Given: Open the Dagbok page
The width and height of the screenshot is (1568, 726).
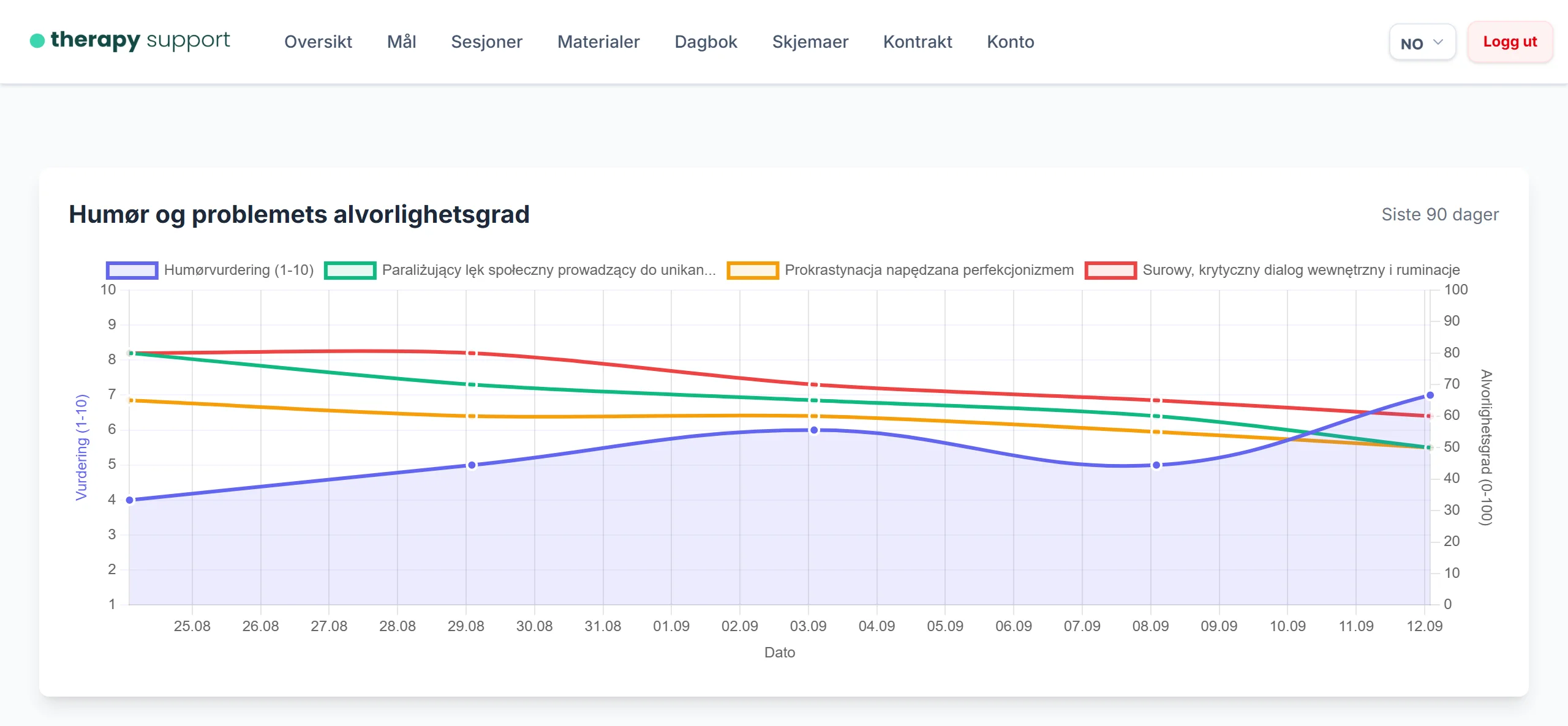Looking at the screenshot, I should 706,42.
